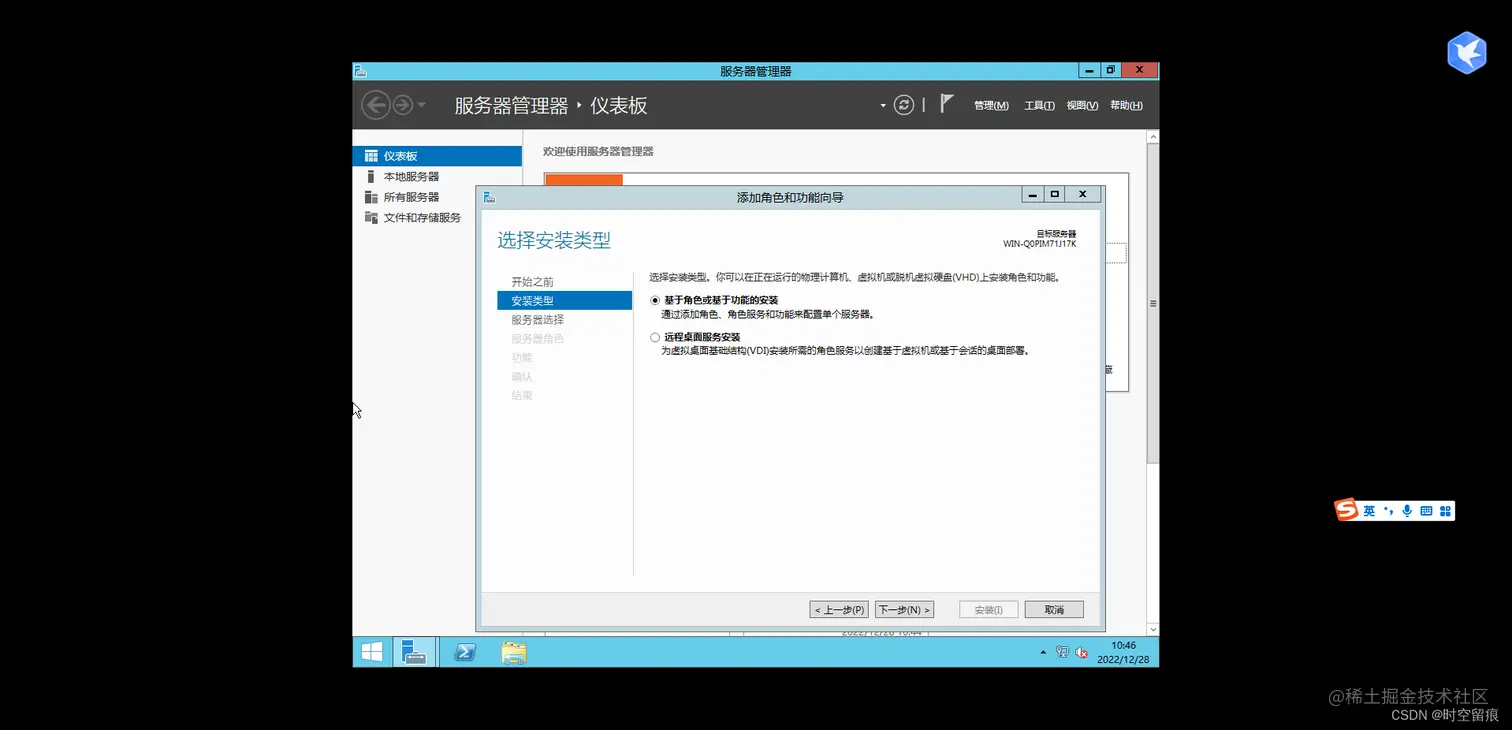Select 本地服务器 in the sidebar
The width and height of the screenshot is (1512, 730).
[412, 176]
